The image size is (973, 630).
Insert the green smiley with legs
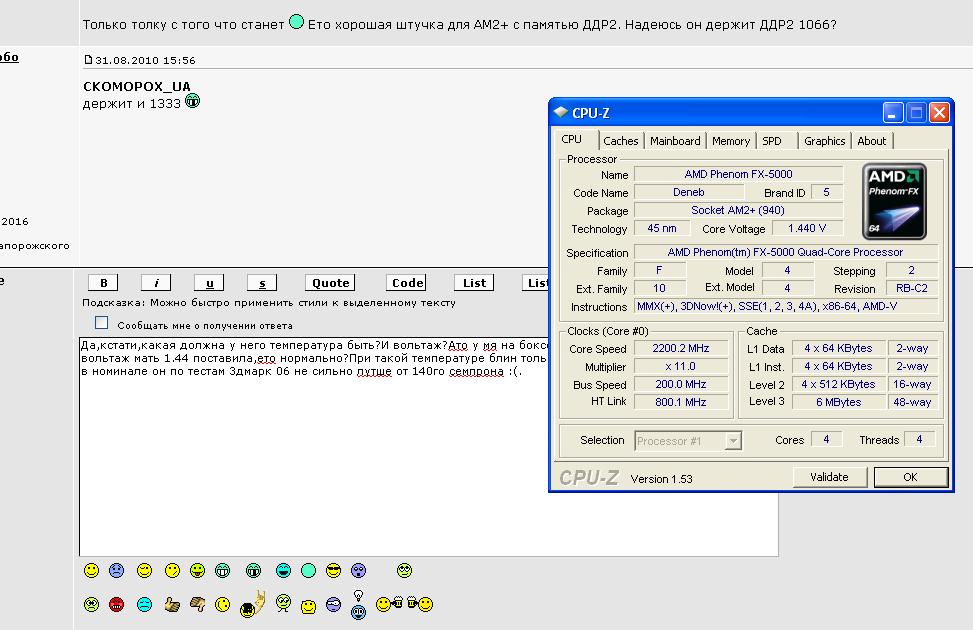click(284, 603)
